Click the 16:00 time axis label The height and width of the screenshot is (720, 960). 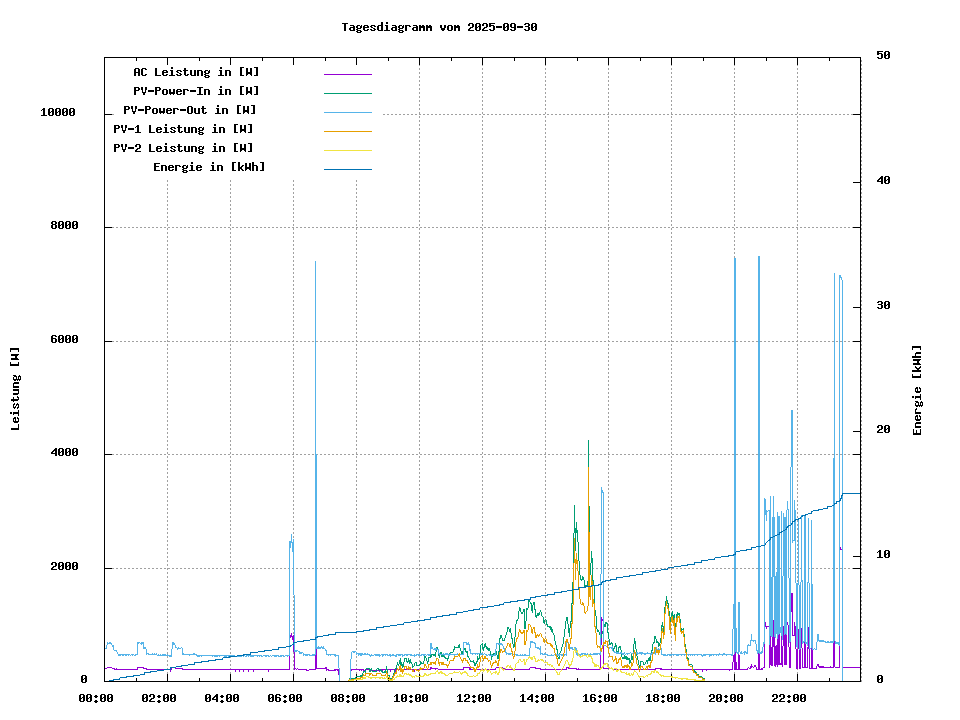click(599, 698)
